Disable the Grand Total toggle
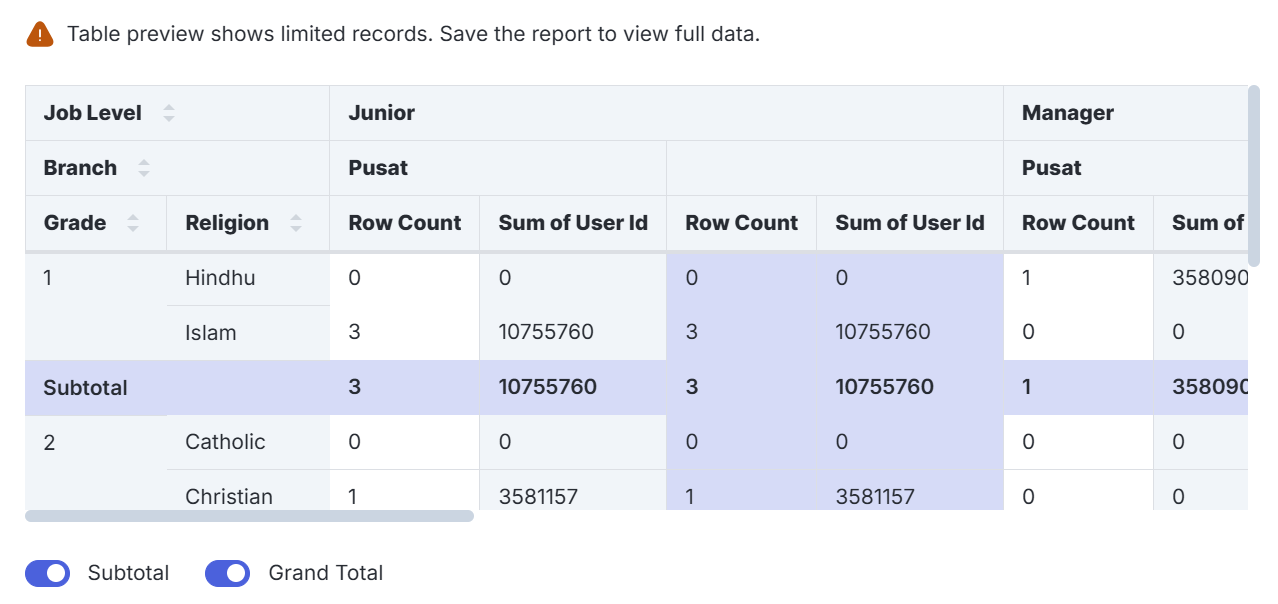The height and width of the screenshot is (604, 1278). click(x=227, y=573)
